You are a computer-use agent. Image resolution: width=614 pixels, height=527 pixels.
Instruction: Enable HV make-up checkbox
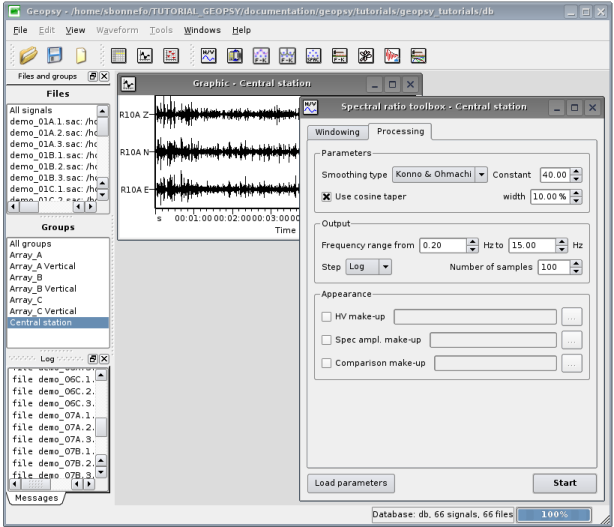tap(327, 316)
